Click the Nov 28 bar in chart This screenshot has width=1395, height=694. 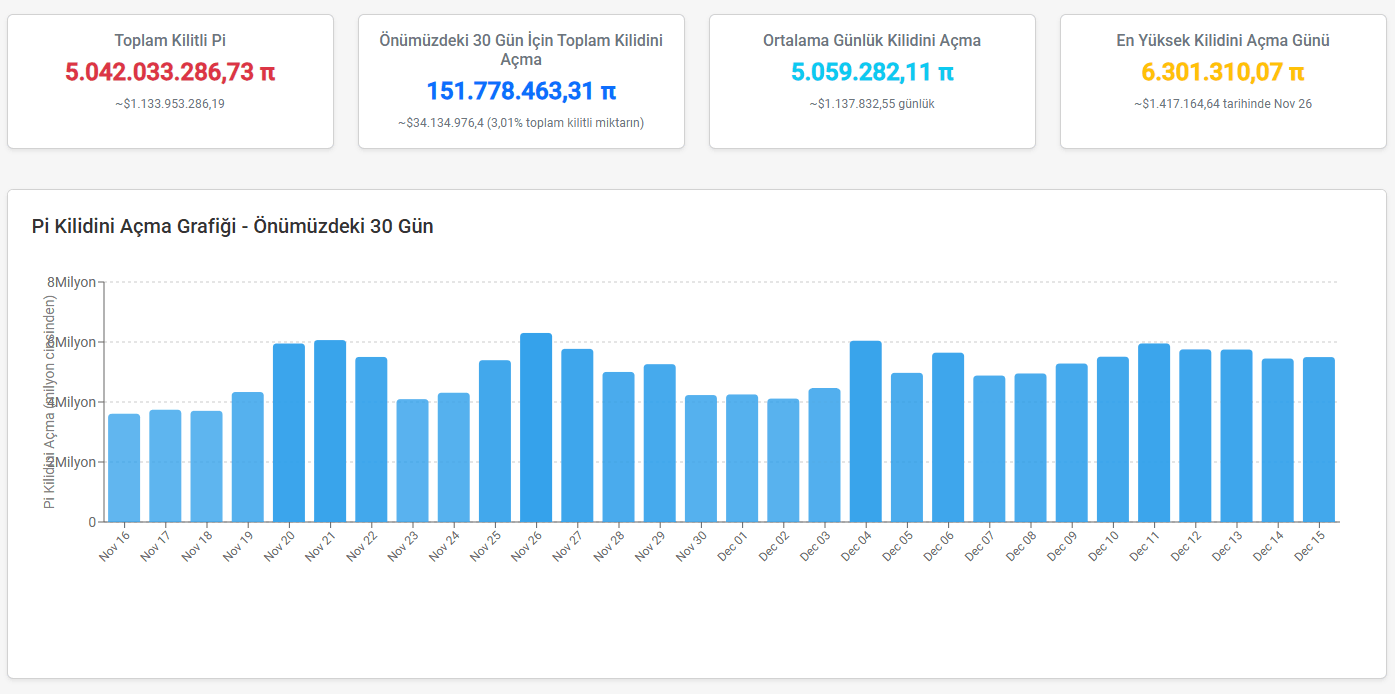[618, 447]
